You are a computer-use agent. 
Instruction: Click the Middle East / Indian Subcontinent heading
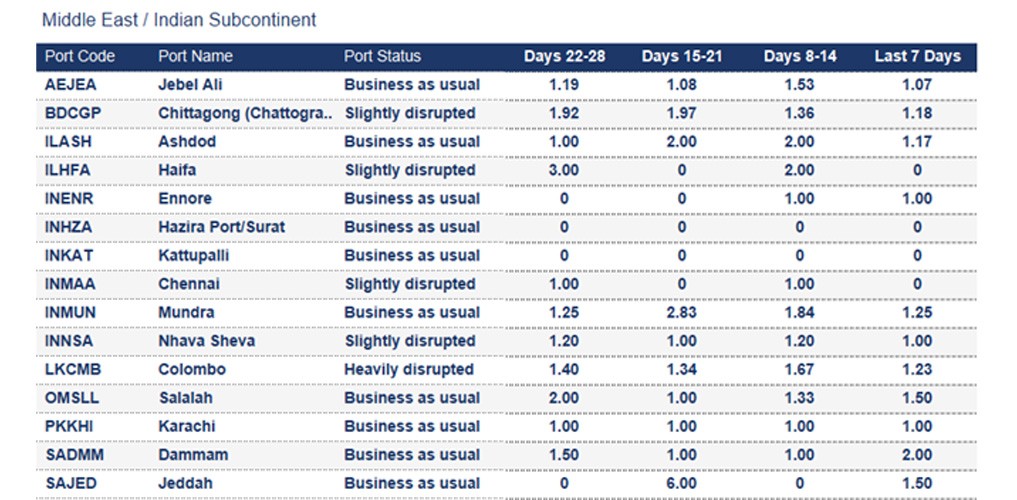[179, 20]
